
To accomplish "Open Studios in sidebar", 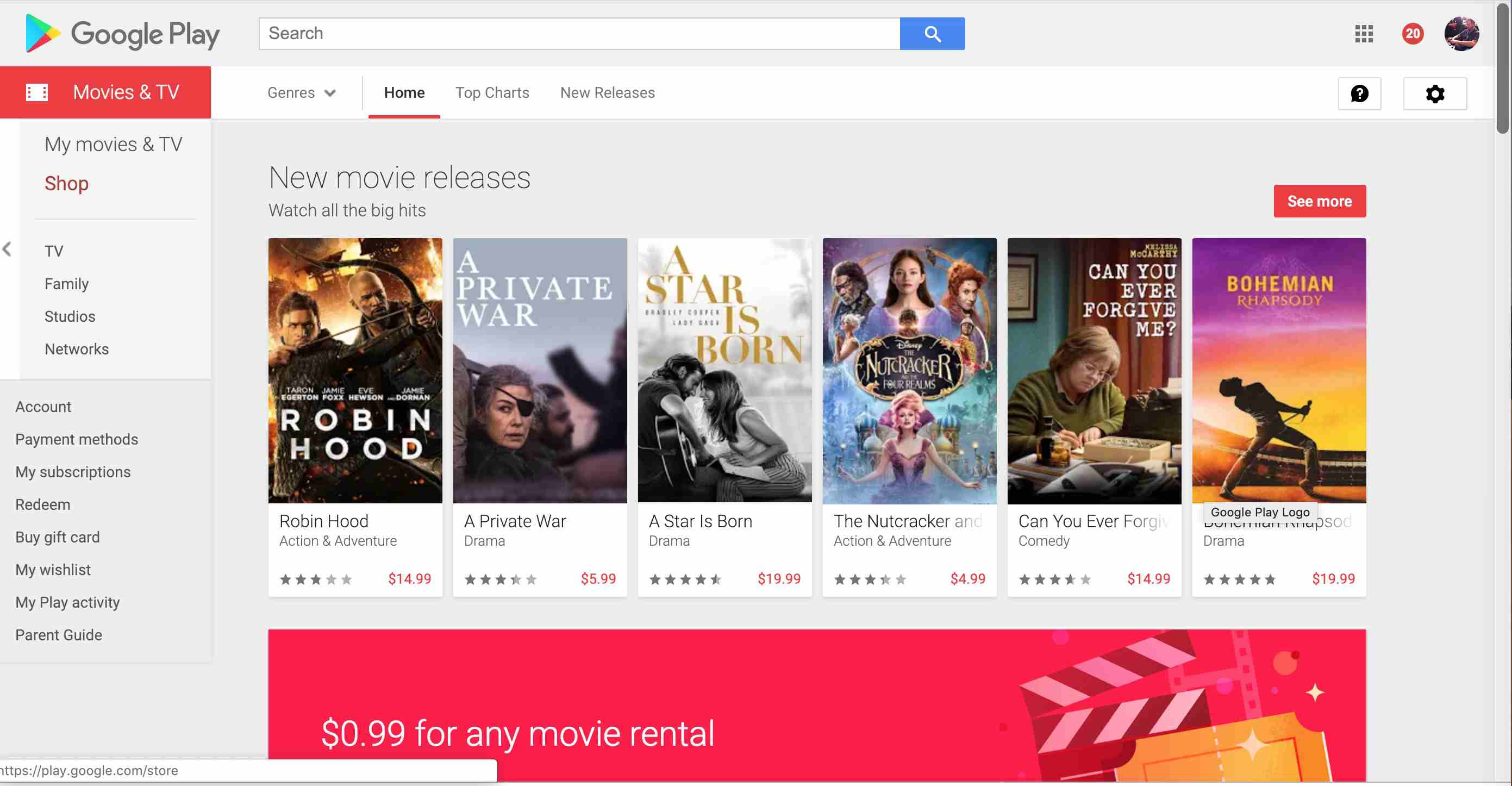I will (70, 316).
